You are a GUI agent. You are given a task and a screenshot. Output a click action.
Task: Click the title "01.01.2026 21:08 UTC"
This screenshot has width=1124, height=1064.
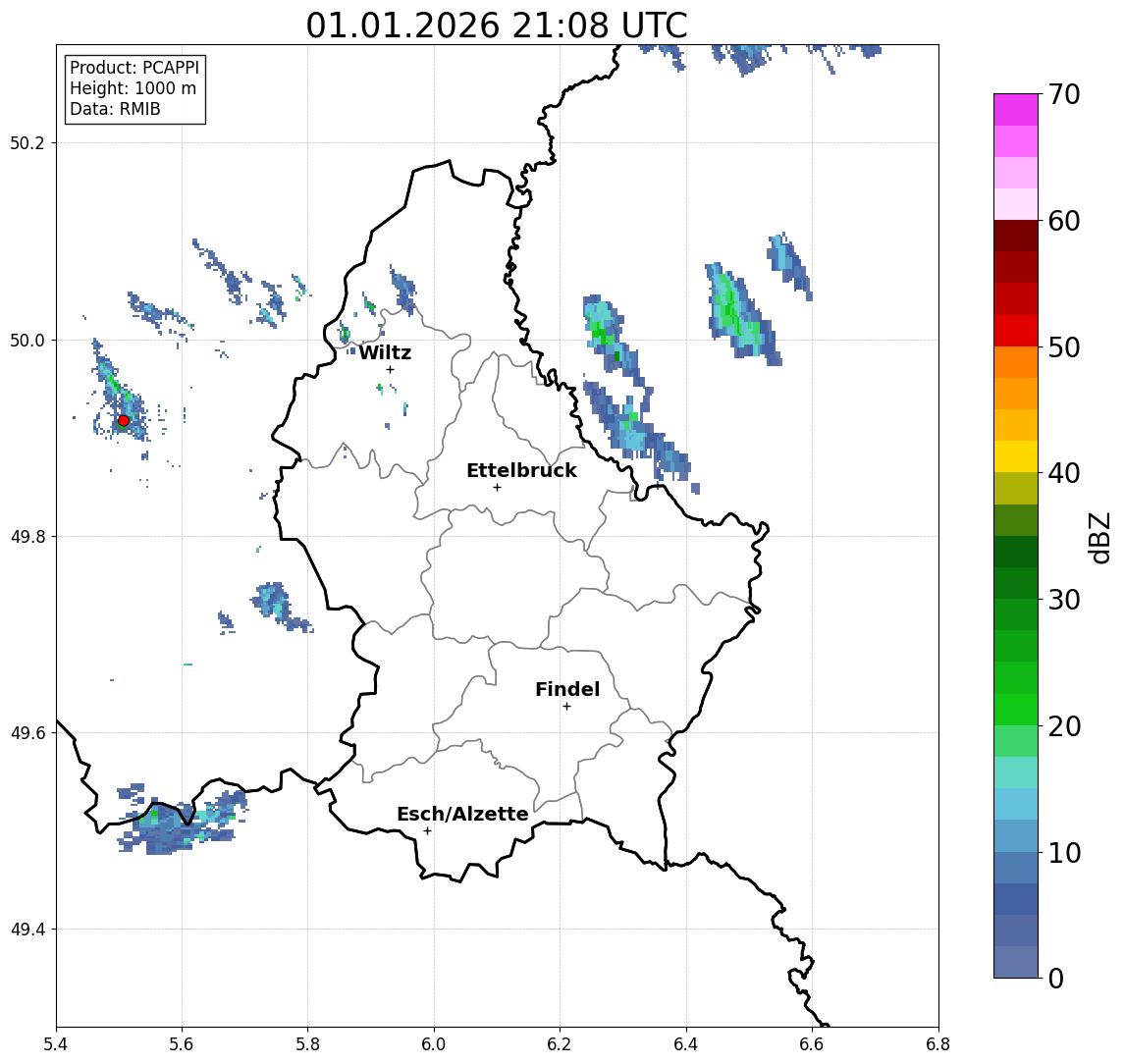pos(497,26)
